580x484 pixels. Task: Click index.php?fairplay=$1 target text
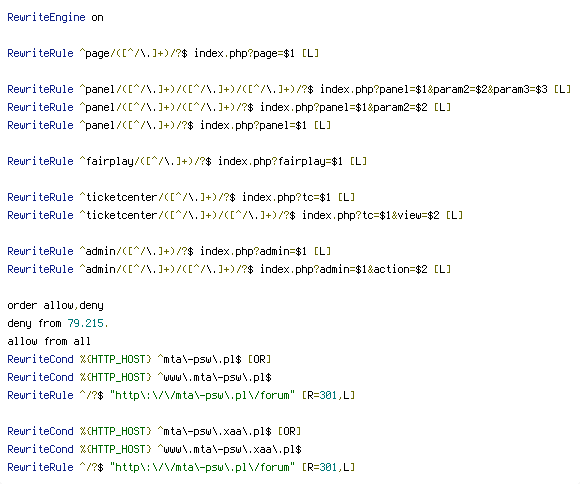pyautogui.click(x=280, y=161)
